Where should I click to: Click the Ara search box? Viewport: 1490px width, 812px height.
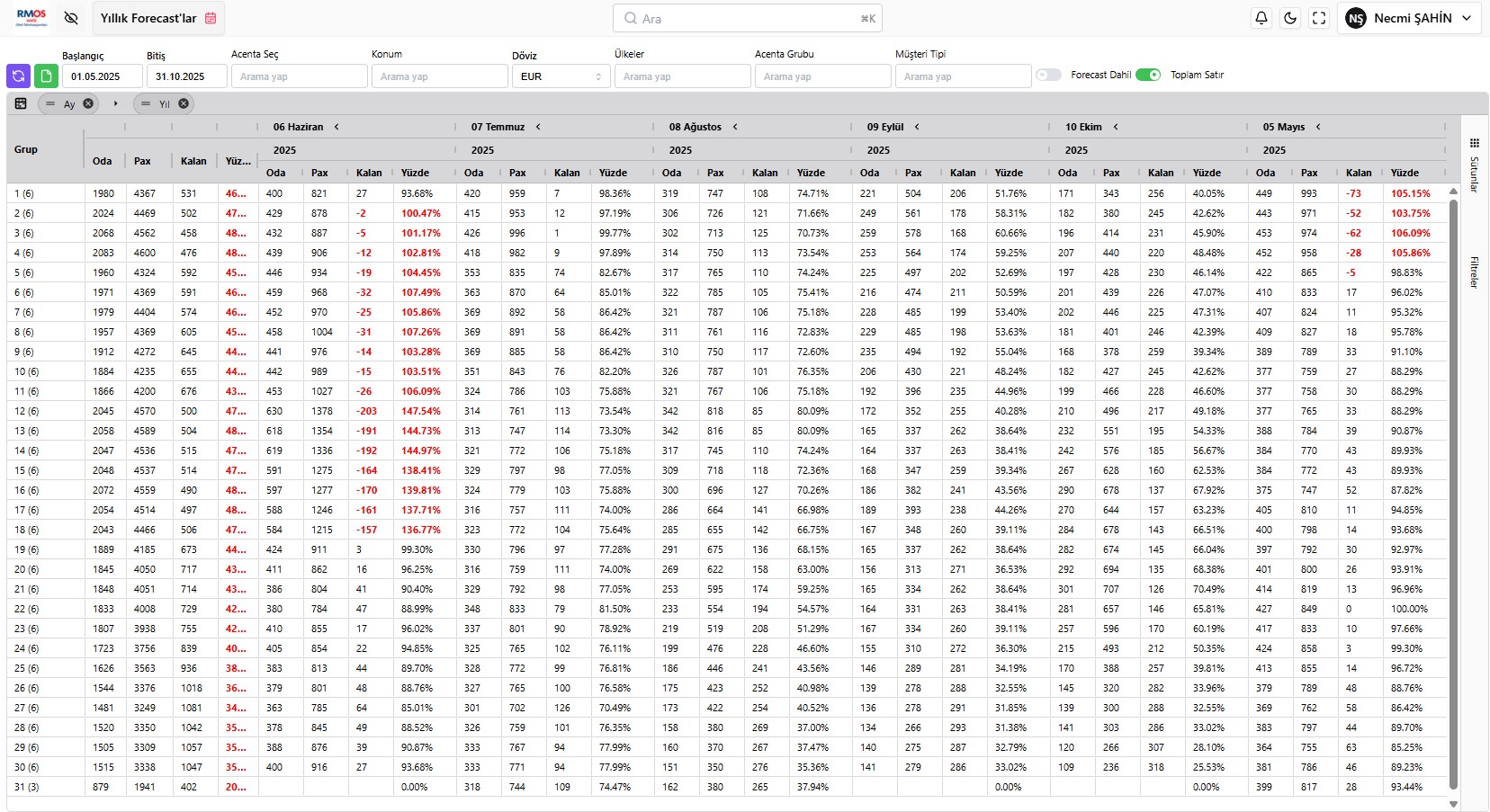coord(747,18)
